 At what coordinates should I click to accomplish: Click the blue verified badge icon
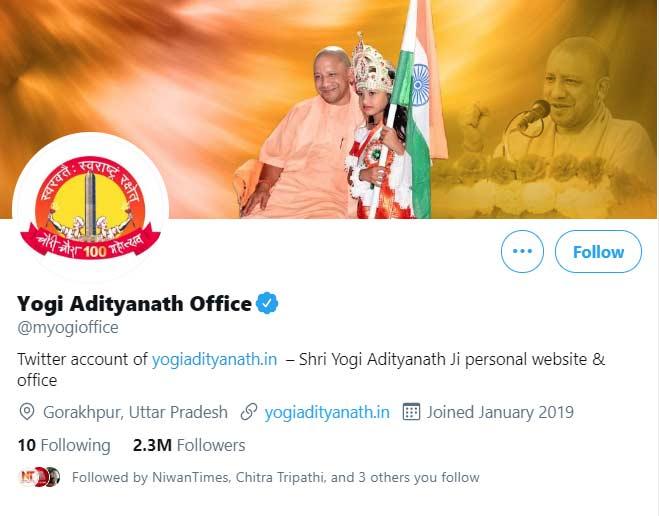(x=267, y=303)
